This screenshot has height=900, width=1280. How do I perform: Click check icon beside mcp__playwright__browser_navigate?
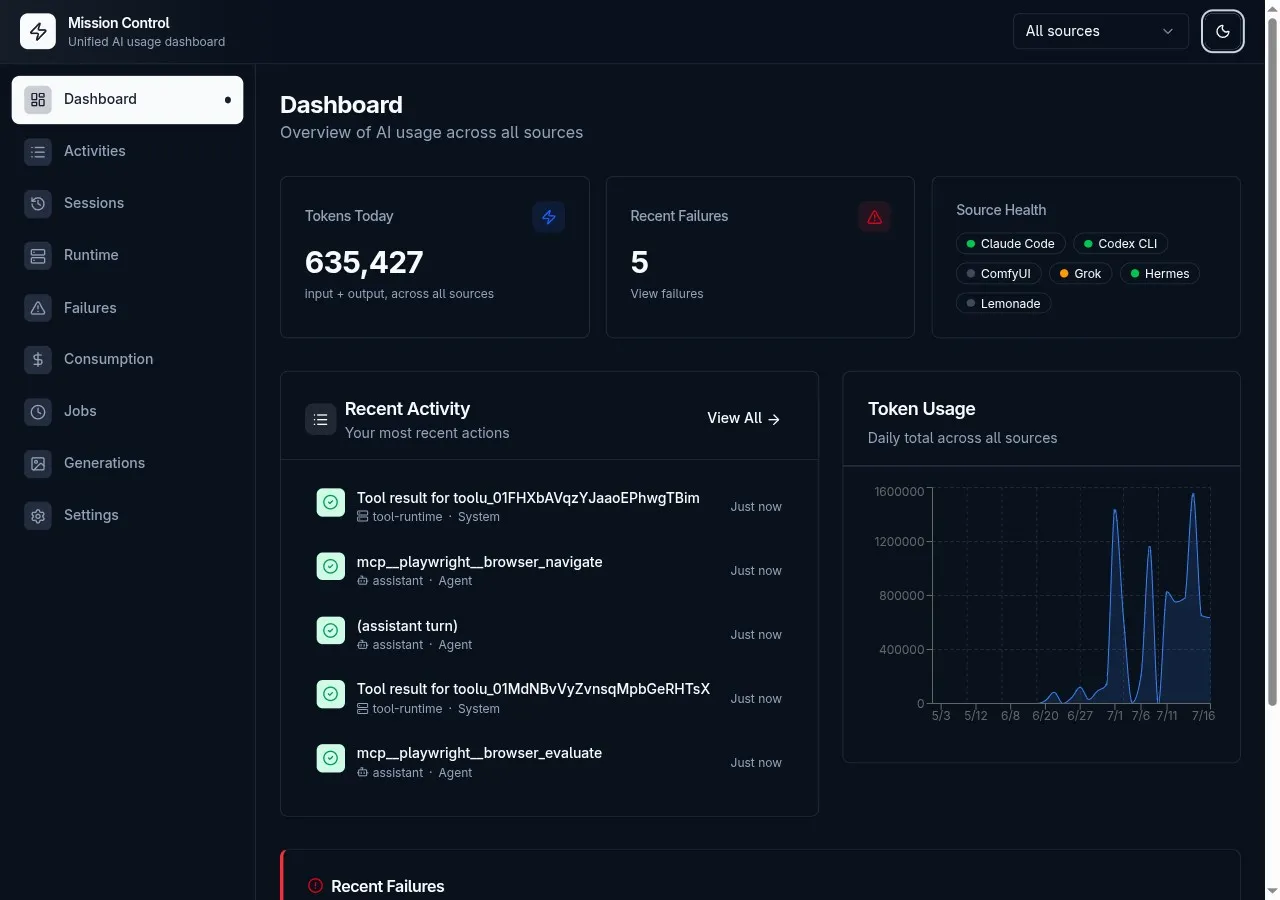(x=331, y=567)
